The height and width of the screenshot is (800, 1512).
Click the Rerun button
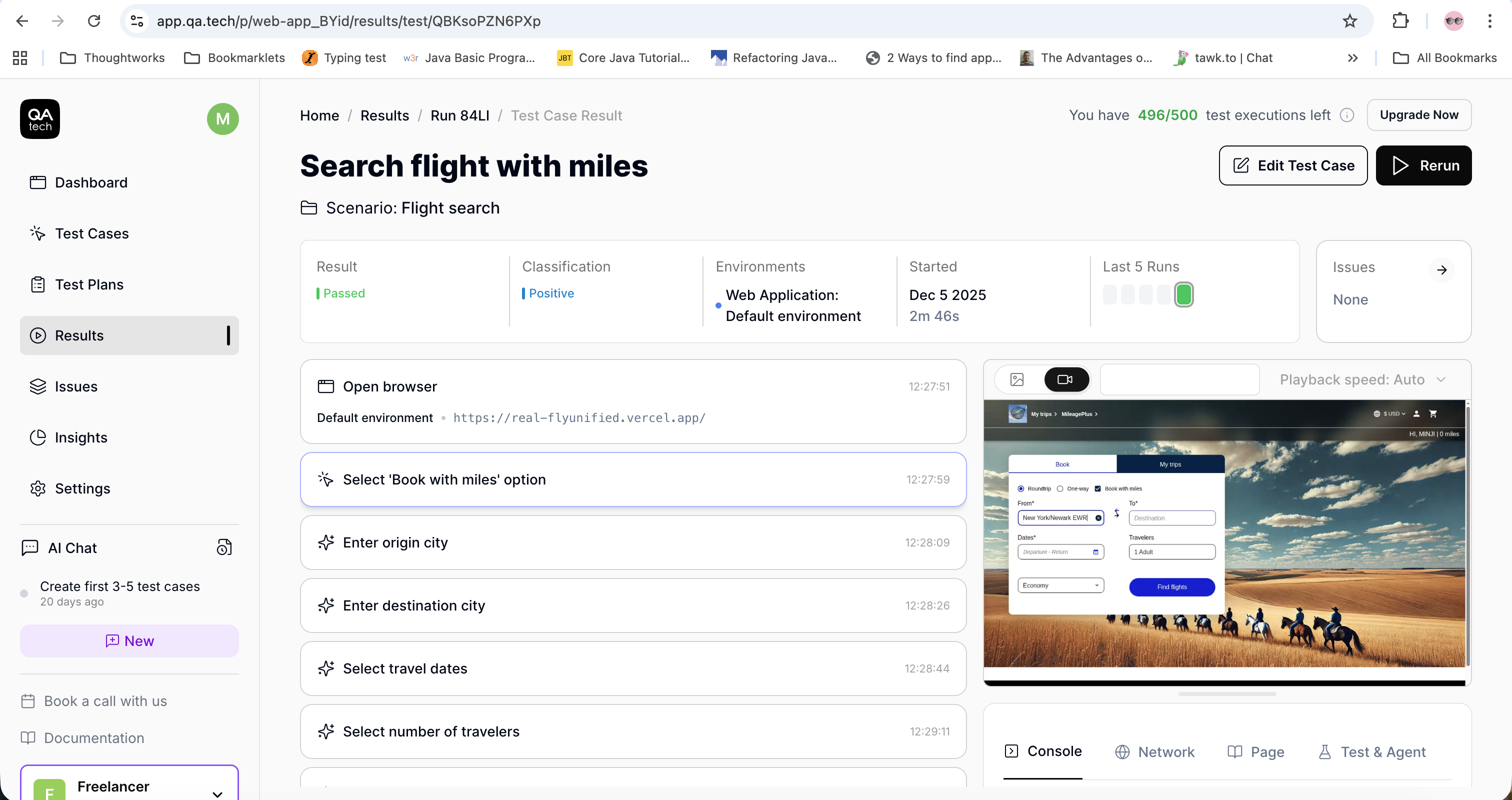point(1423,165)
